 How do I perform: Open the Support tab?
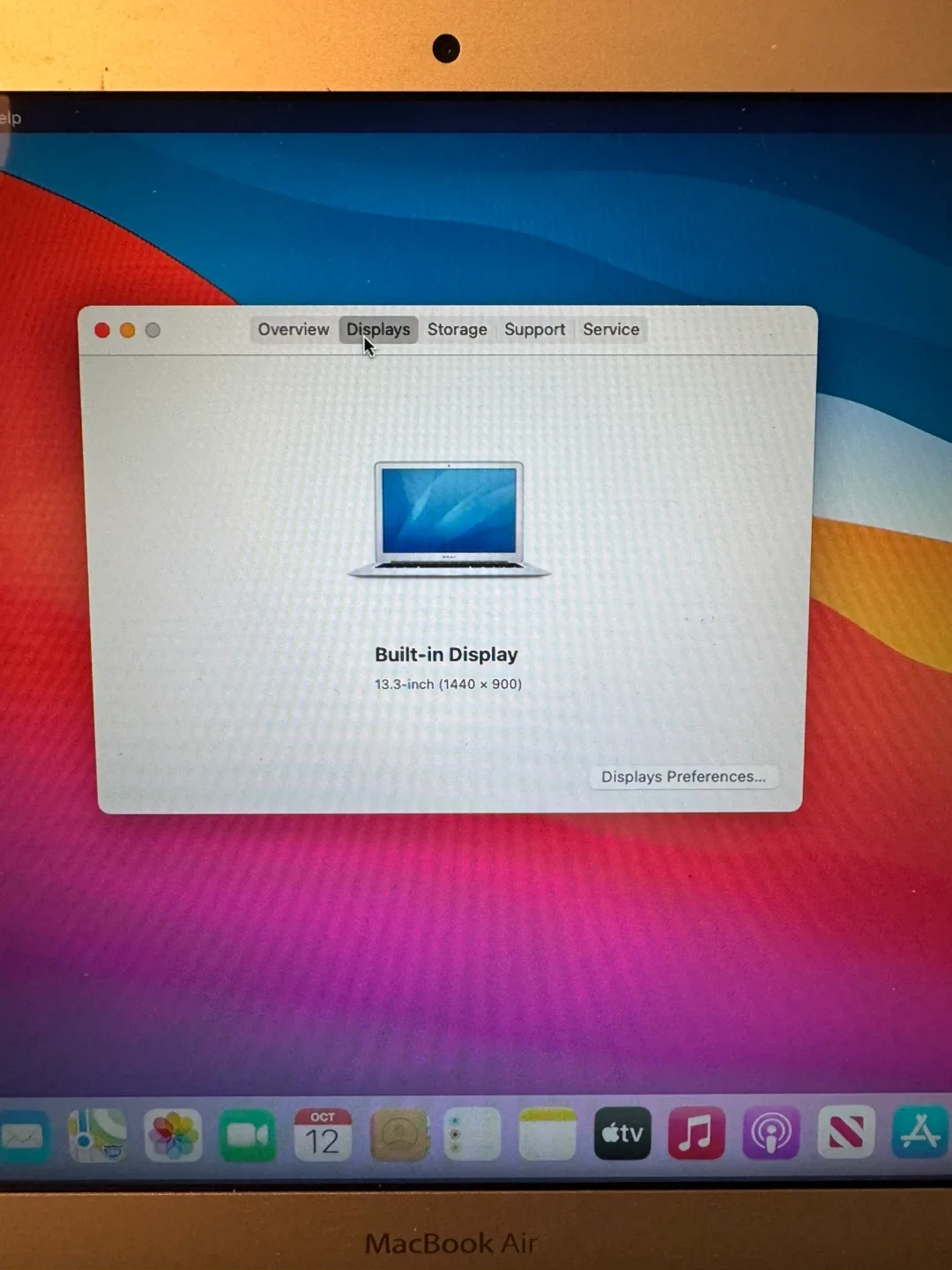point(535,329)
